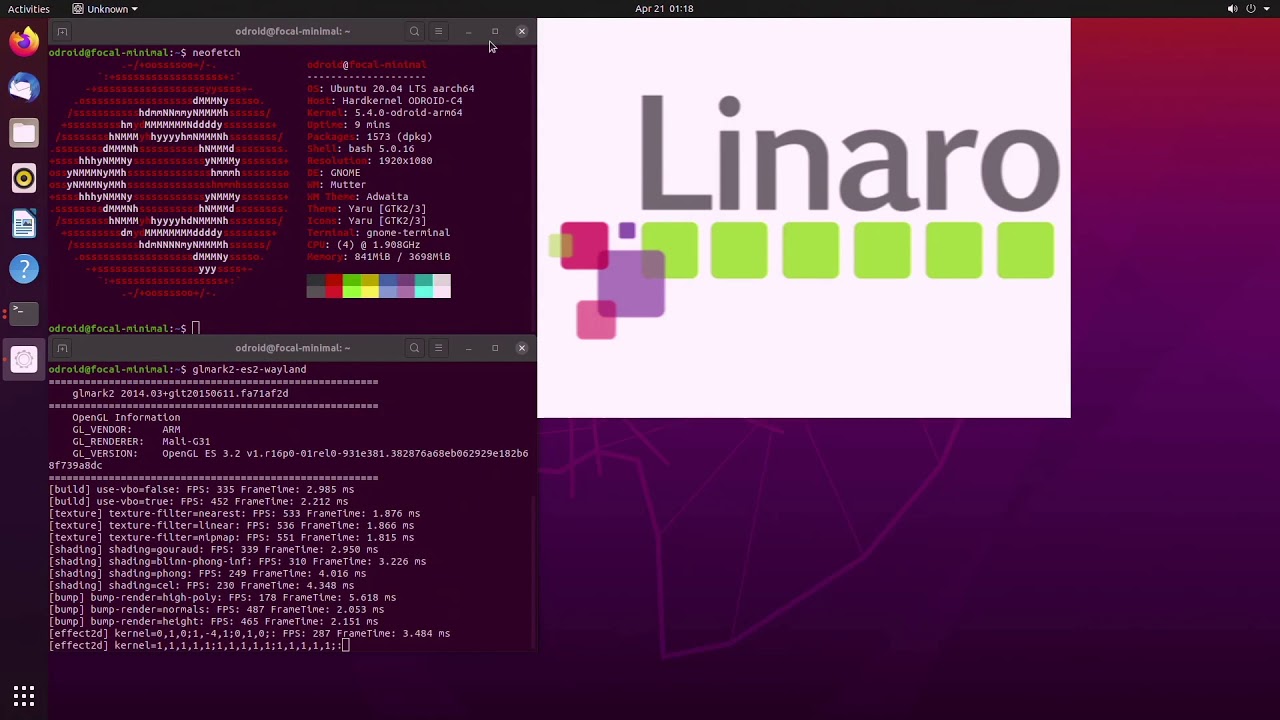Image resolution: width=1280 pixels, height=720 pixels.
Task: Click the 'bump-render=normals' result line
Action: click(x=216, y=609)
